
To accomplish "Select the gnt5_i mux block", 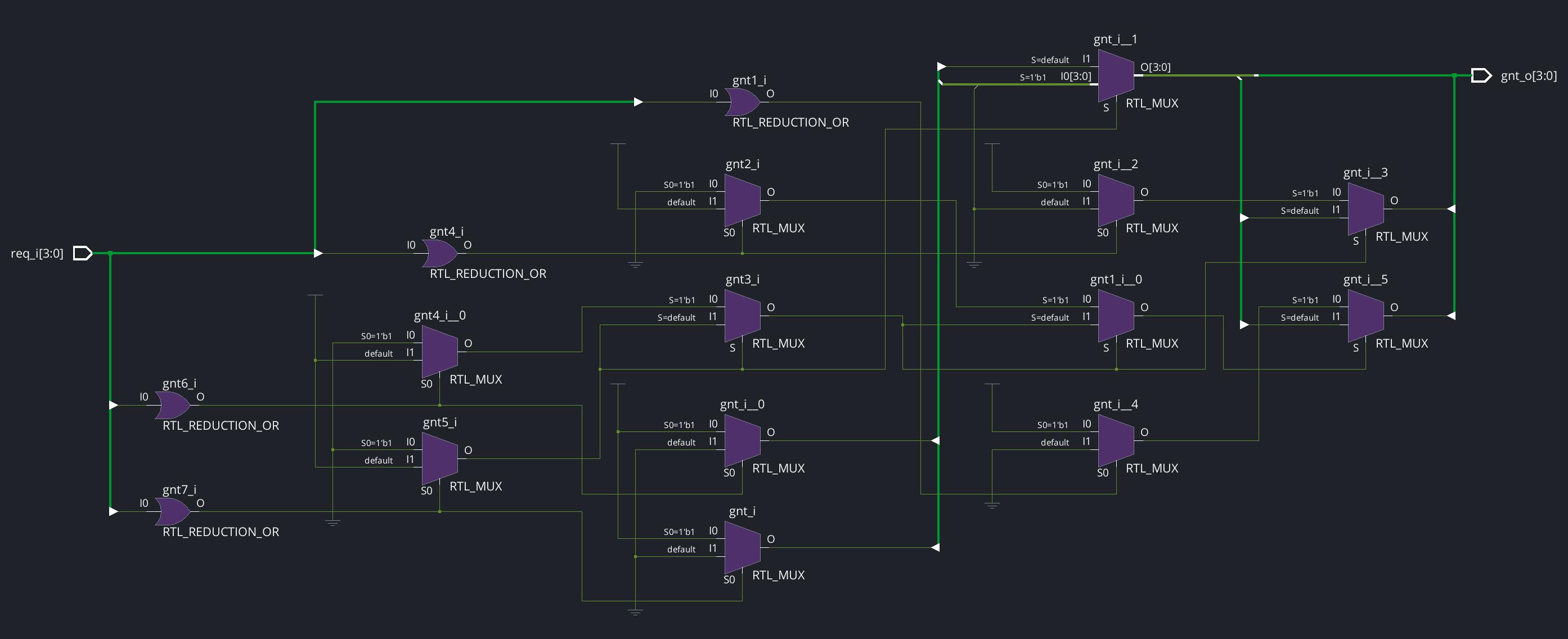I will tap(439, 458).
